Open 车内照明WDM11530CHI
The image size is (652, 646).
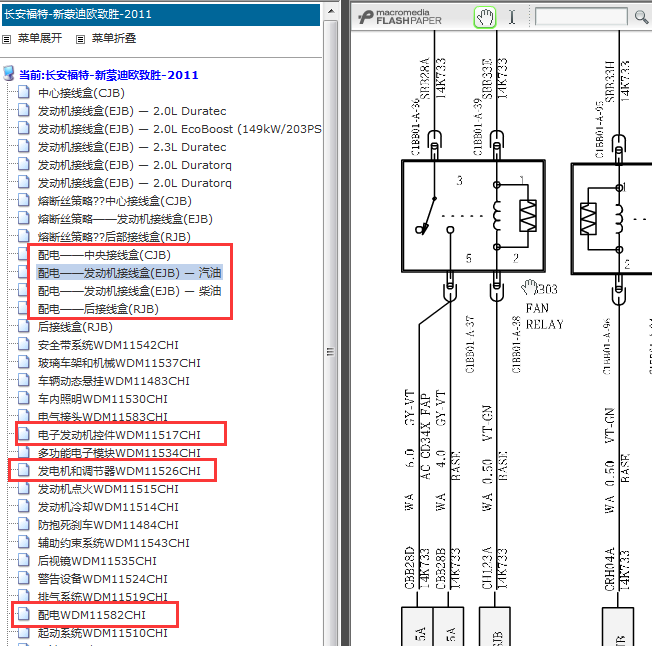[103, 399]
